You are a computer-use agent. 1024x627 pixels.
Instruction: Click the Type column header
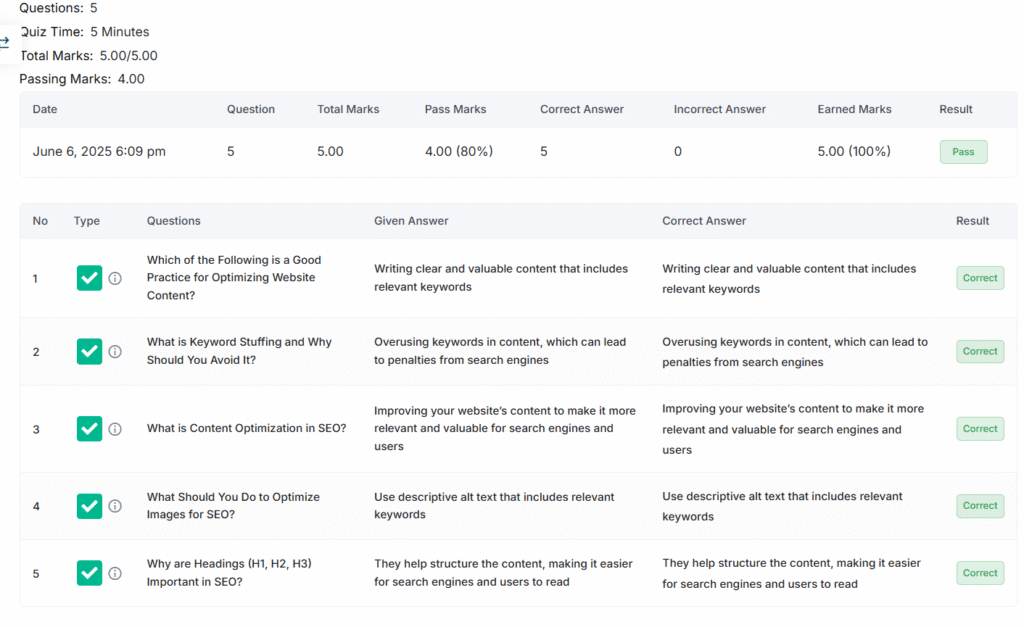(x=87, y=221)
